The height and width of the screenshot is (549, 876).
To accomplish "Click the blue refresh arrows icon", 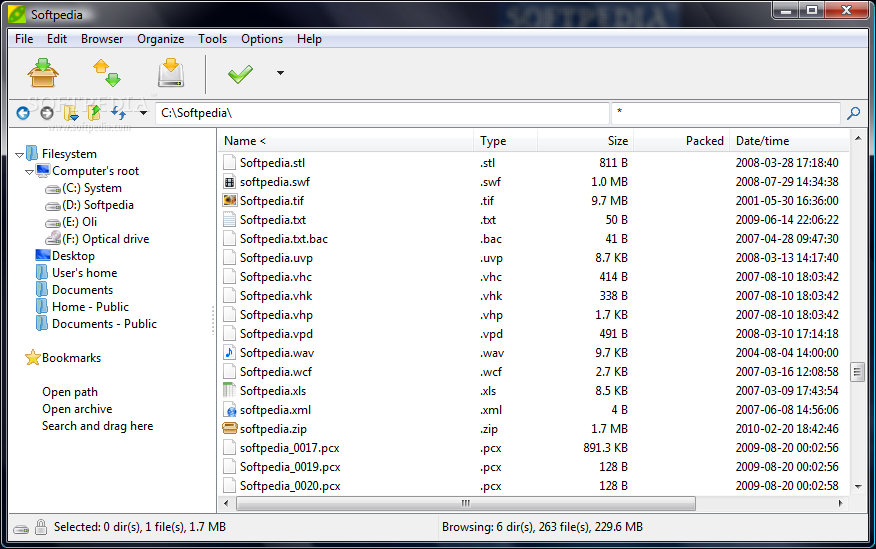I will click(118, 113).
